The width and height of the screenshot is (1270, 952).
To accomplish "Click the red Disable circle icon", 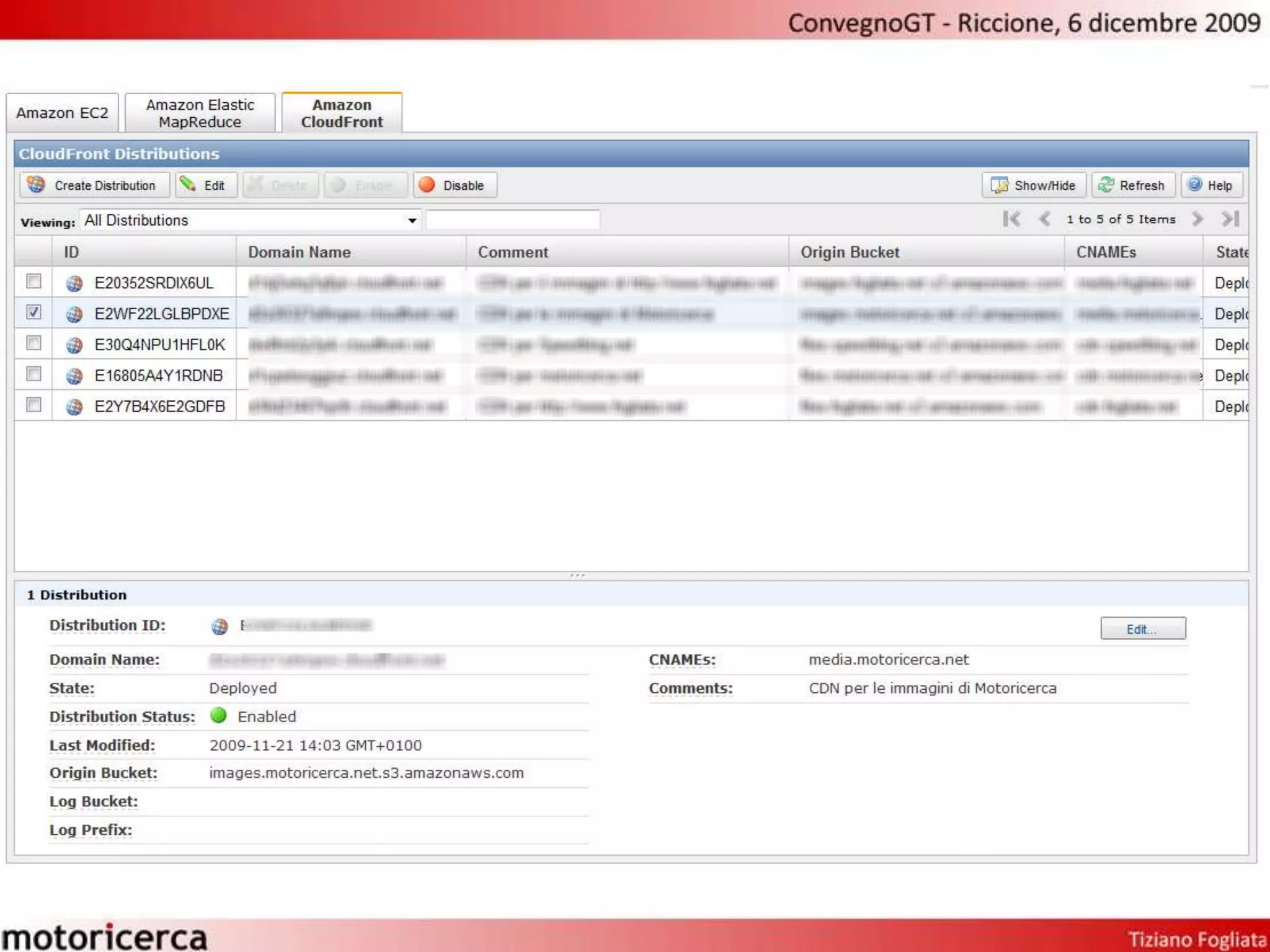I will click(427, 185).
